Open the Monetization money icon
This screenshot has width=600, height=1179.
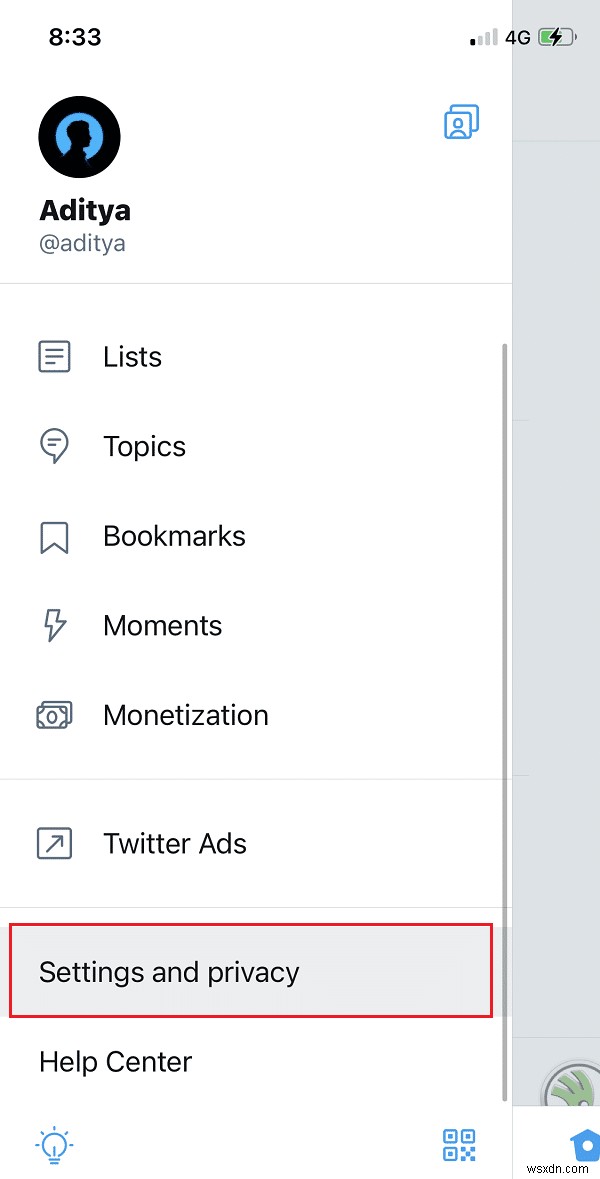54,715
